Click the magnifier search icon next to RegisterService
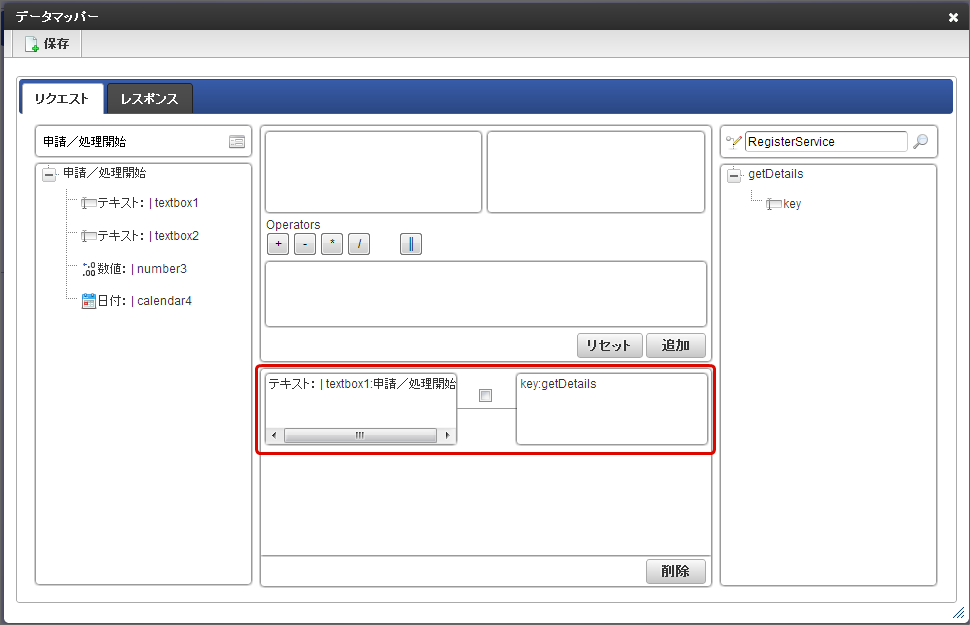The image size is (970, 625). (921, 142)
